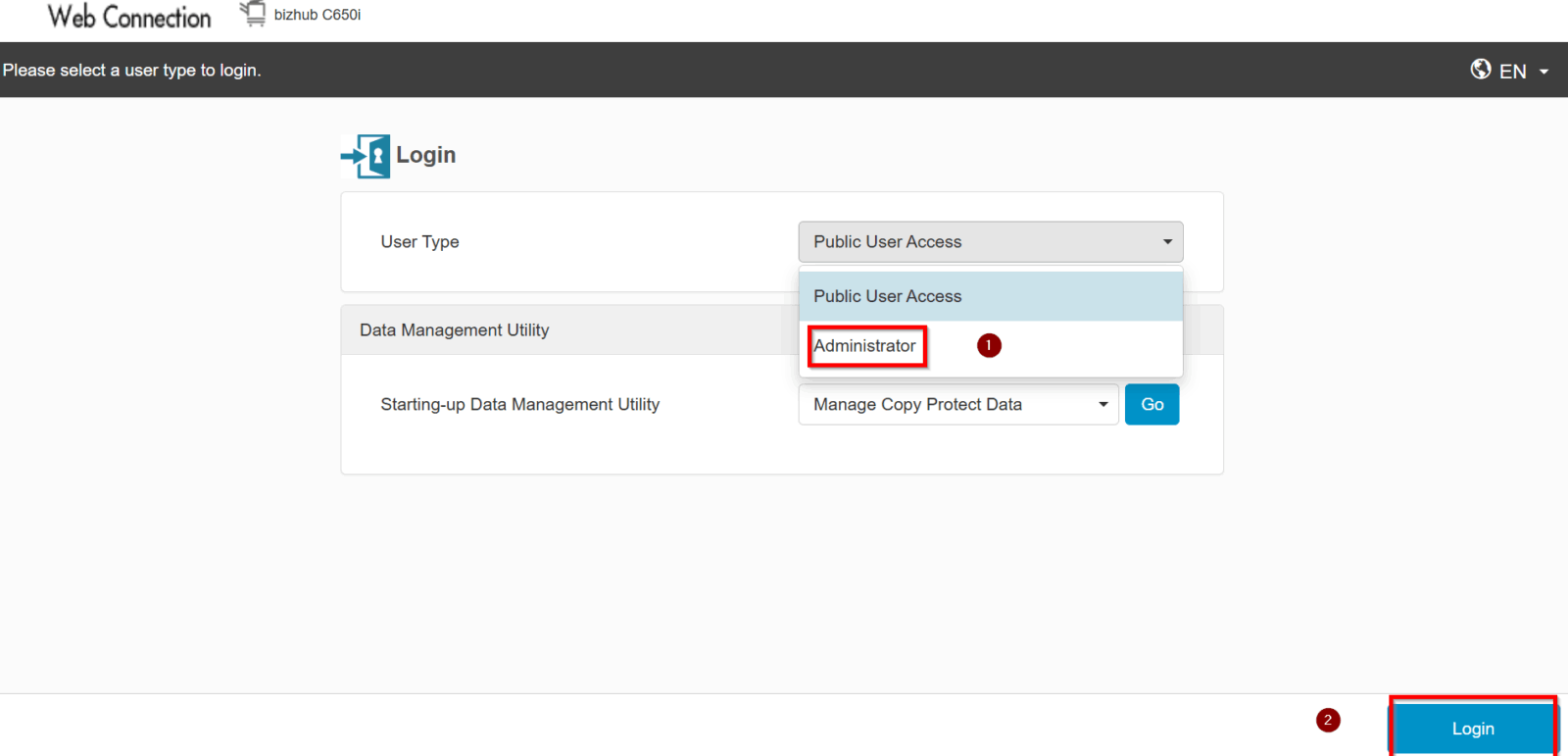Click the Login page heading text
1568x756 pixels.
pyautogui.click(x=425, y=155)
